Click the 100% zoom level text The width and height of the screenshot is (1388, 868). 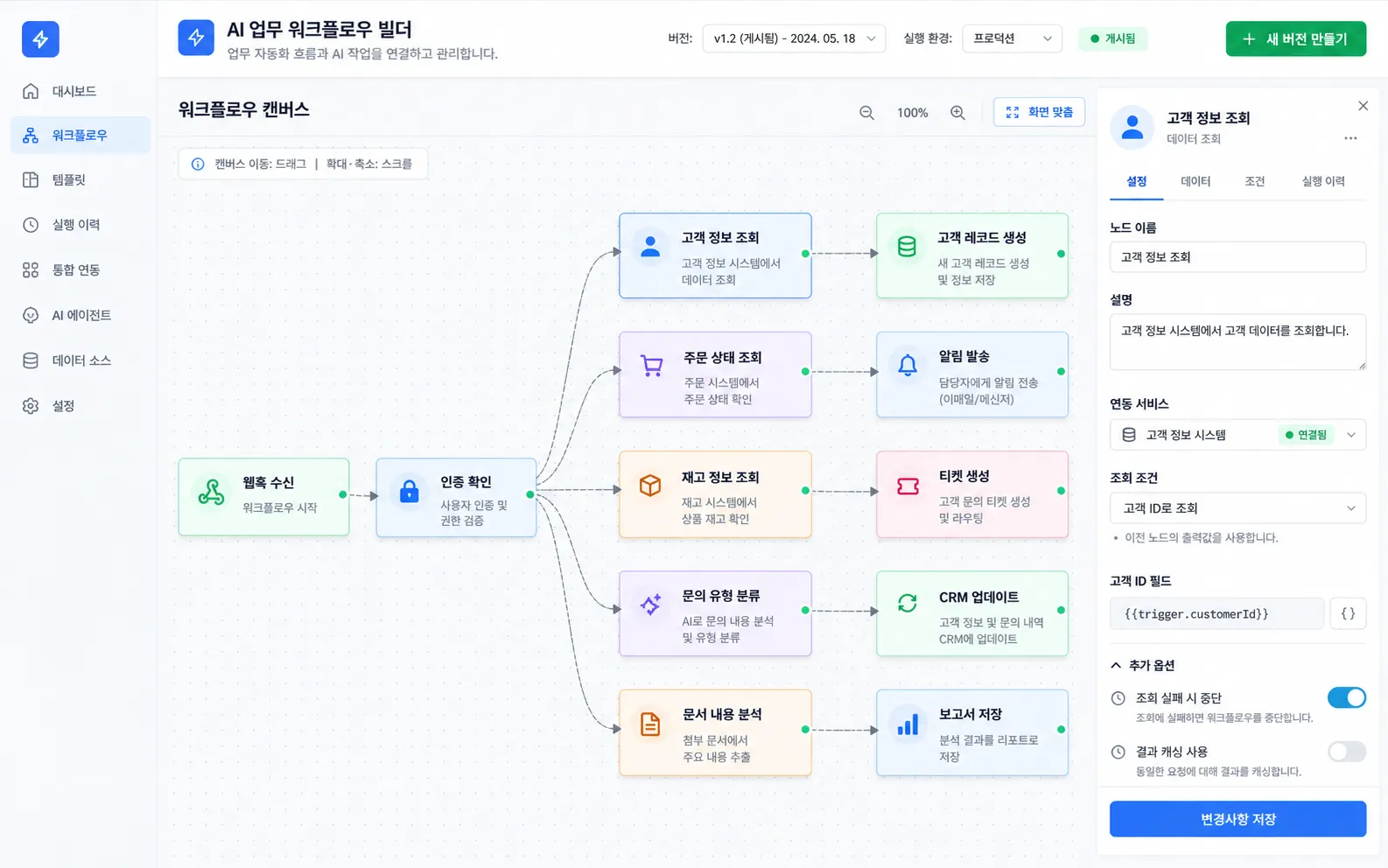pos(912,113)
